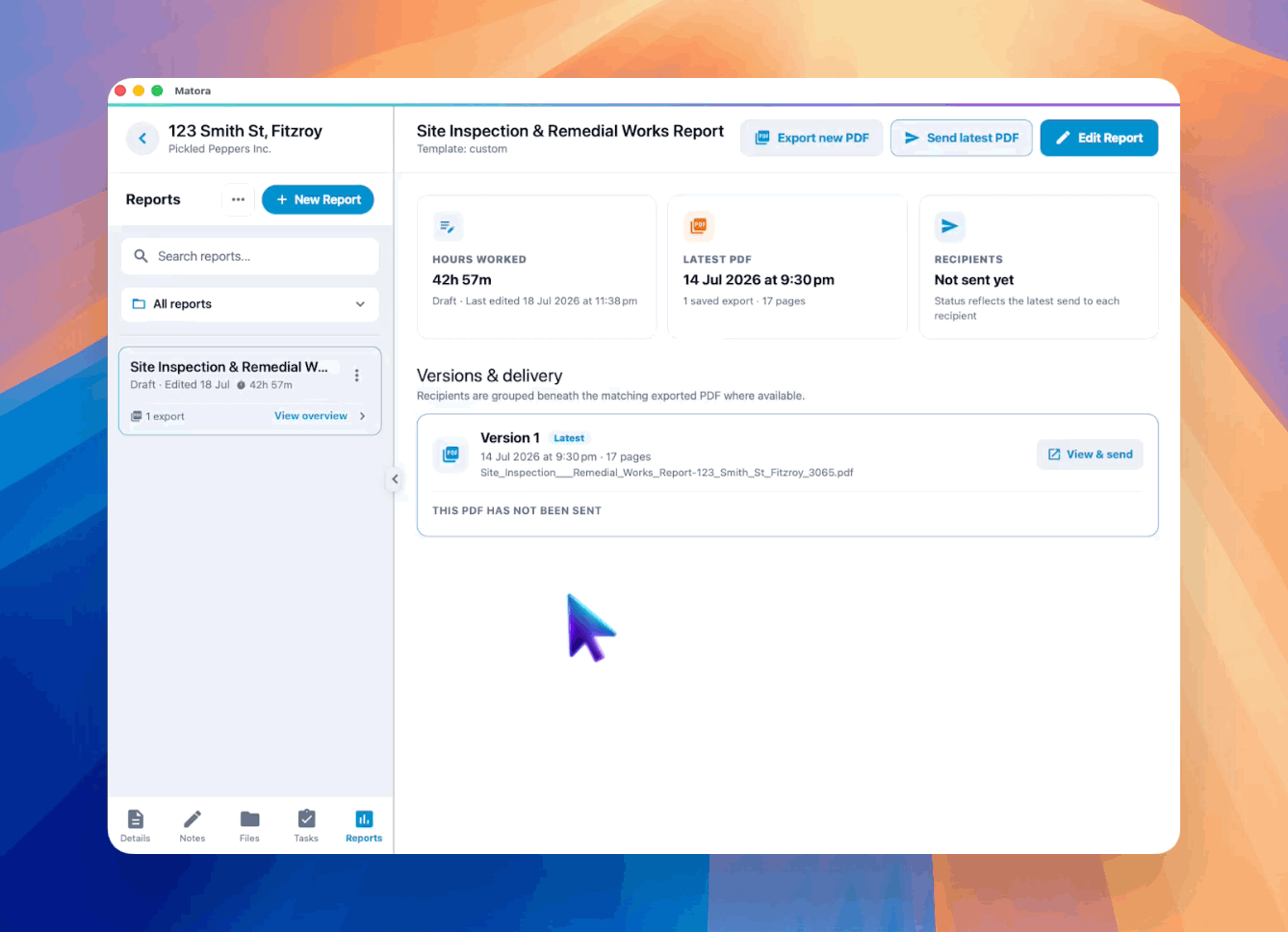Click the Edit Report button
This screenshot has width=1288, height=932.
tap(1099, 138)
